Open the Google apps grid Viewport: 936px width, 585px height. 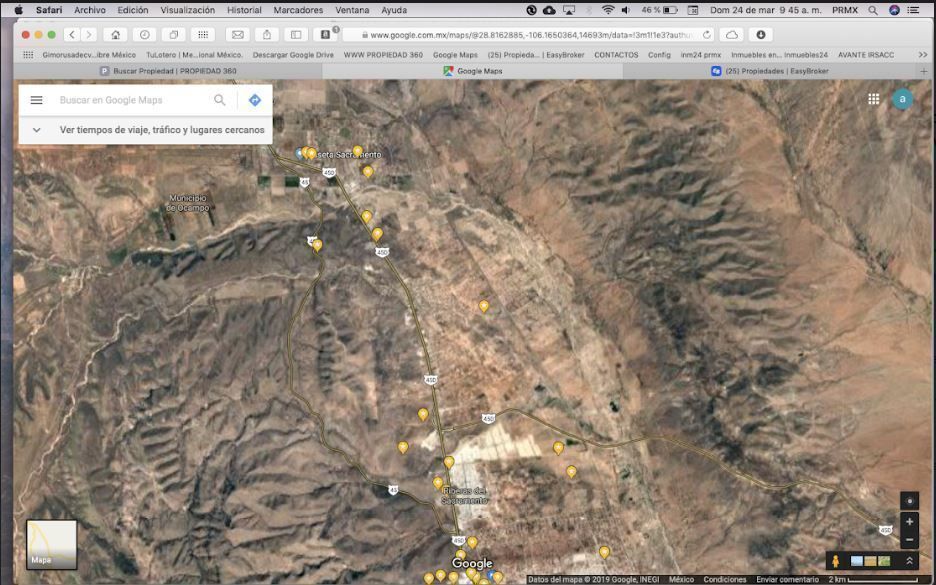[x=873, y=99]
